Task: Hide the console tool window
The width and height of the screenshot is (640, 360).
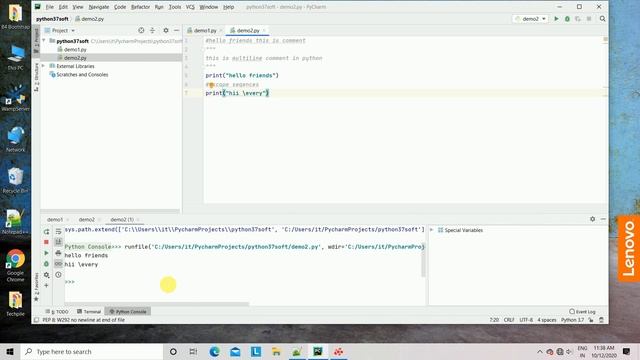Action: 603,219
